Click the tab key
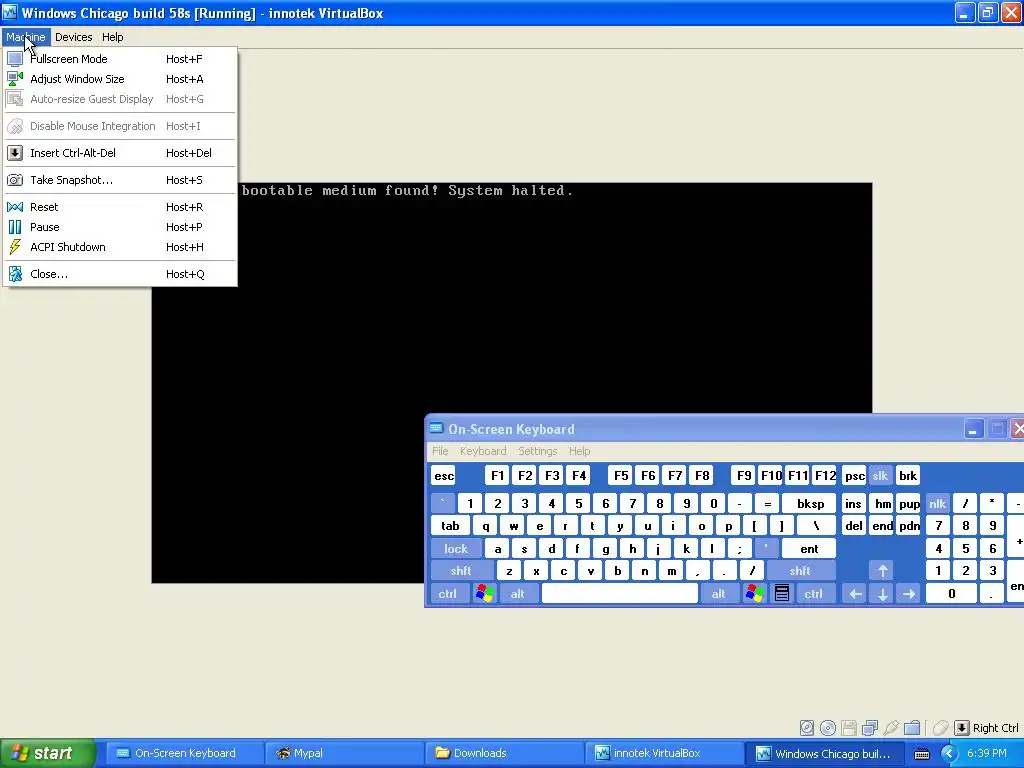Image resolution: width=1024 pixels, height=768 pixels. click(x=450, y=526)
